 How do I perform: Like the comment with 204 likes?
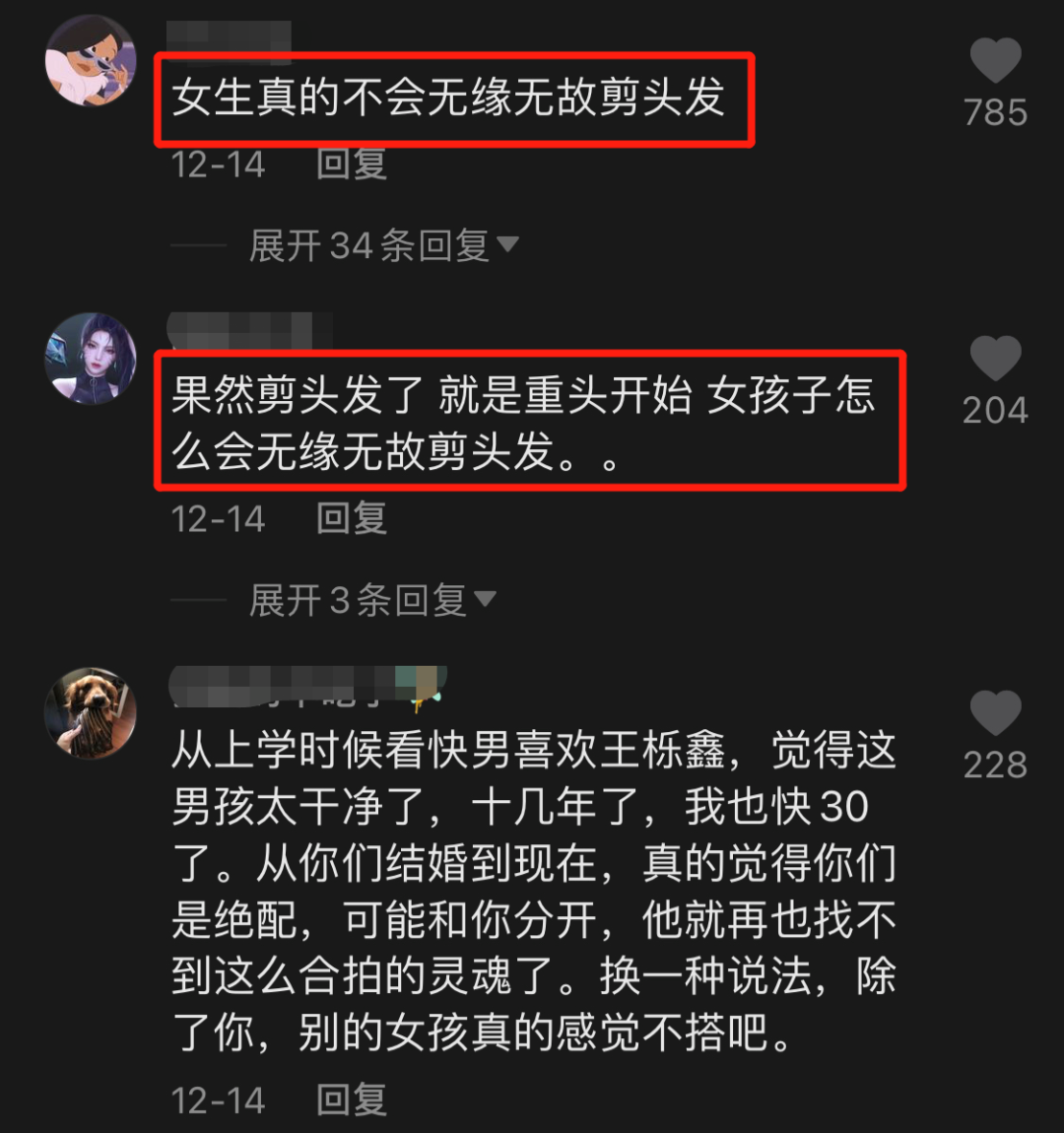pyautogui.click(x=995, y=358)
